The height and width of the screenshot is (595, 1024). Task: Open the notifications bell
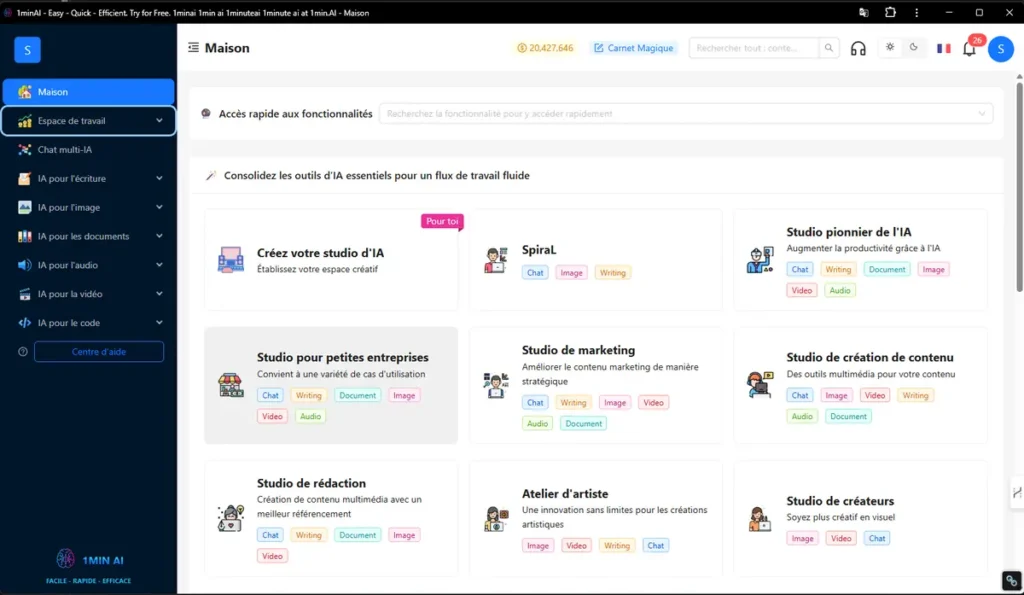click(x=968, y=48)
